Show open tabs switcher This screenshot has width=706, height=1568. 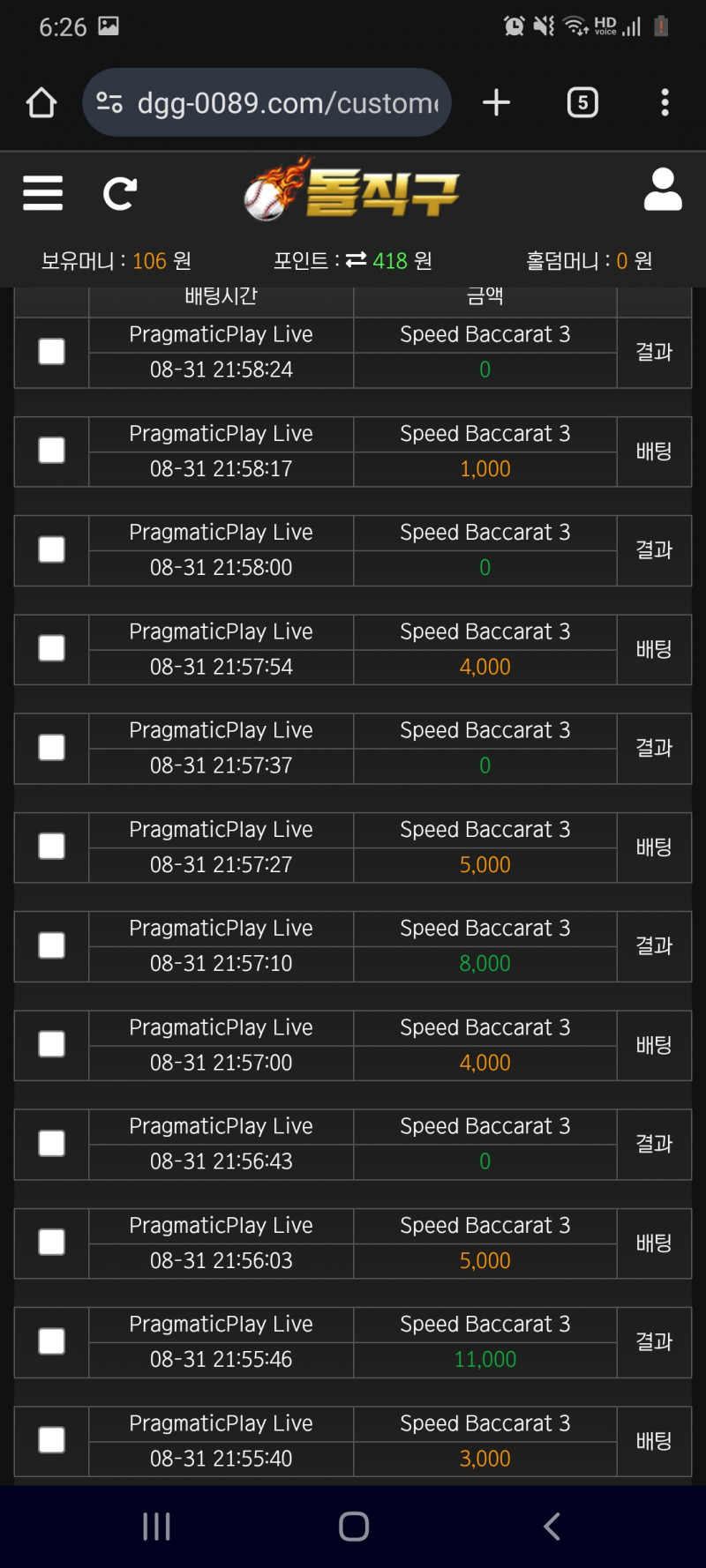(582, 102)
